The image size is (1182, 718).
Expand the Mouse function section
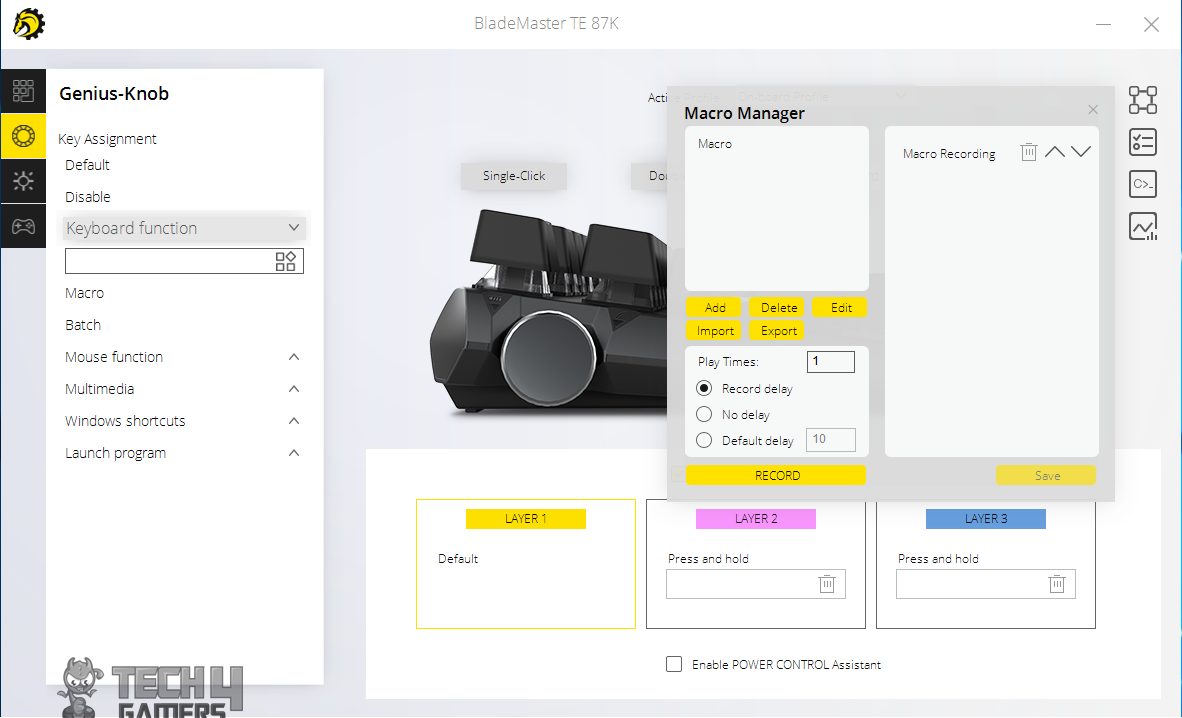coord(294,357)
